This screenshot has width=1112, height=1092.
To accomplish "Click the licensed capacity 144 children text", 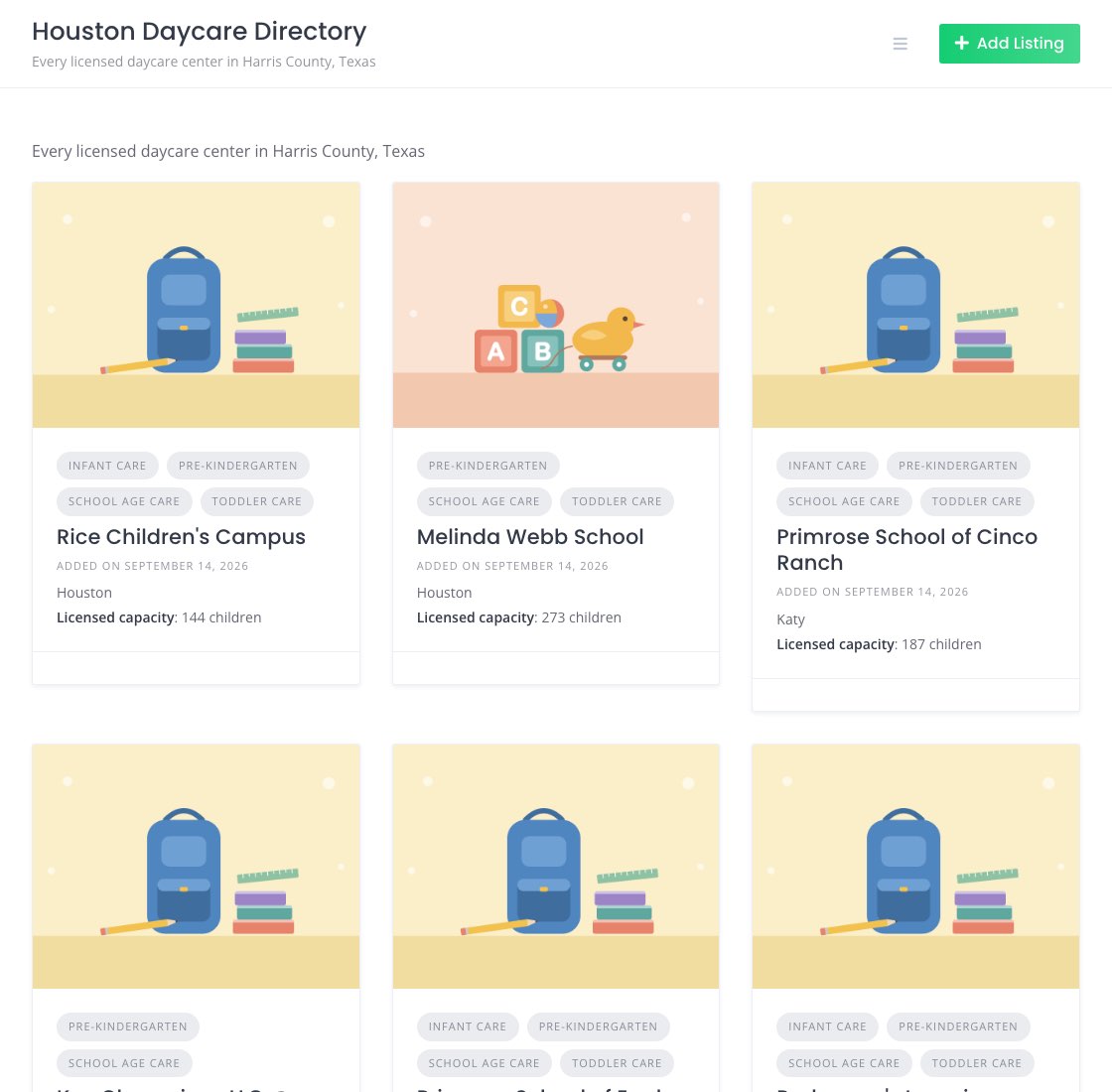I will click(159, 617).
